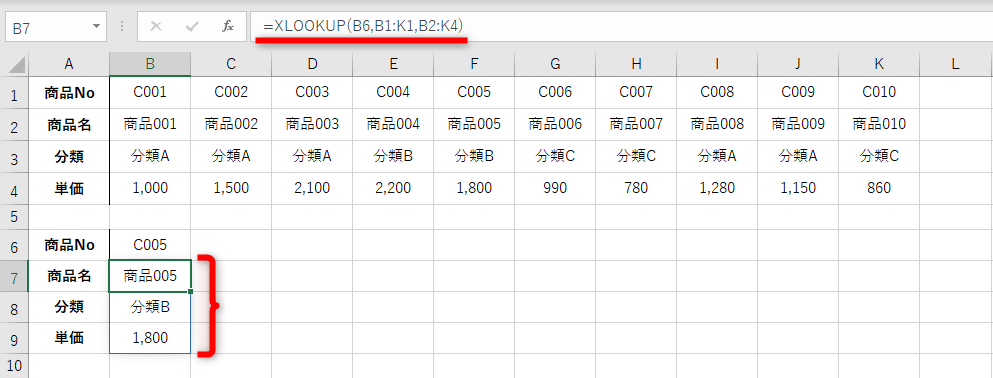
Task: Click cell containing 1,000
Action: click(150, 189)
